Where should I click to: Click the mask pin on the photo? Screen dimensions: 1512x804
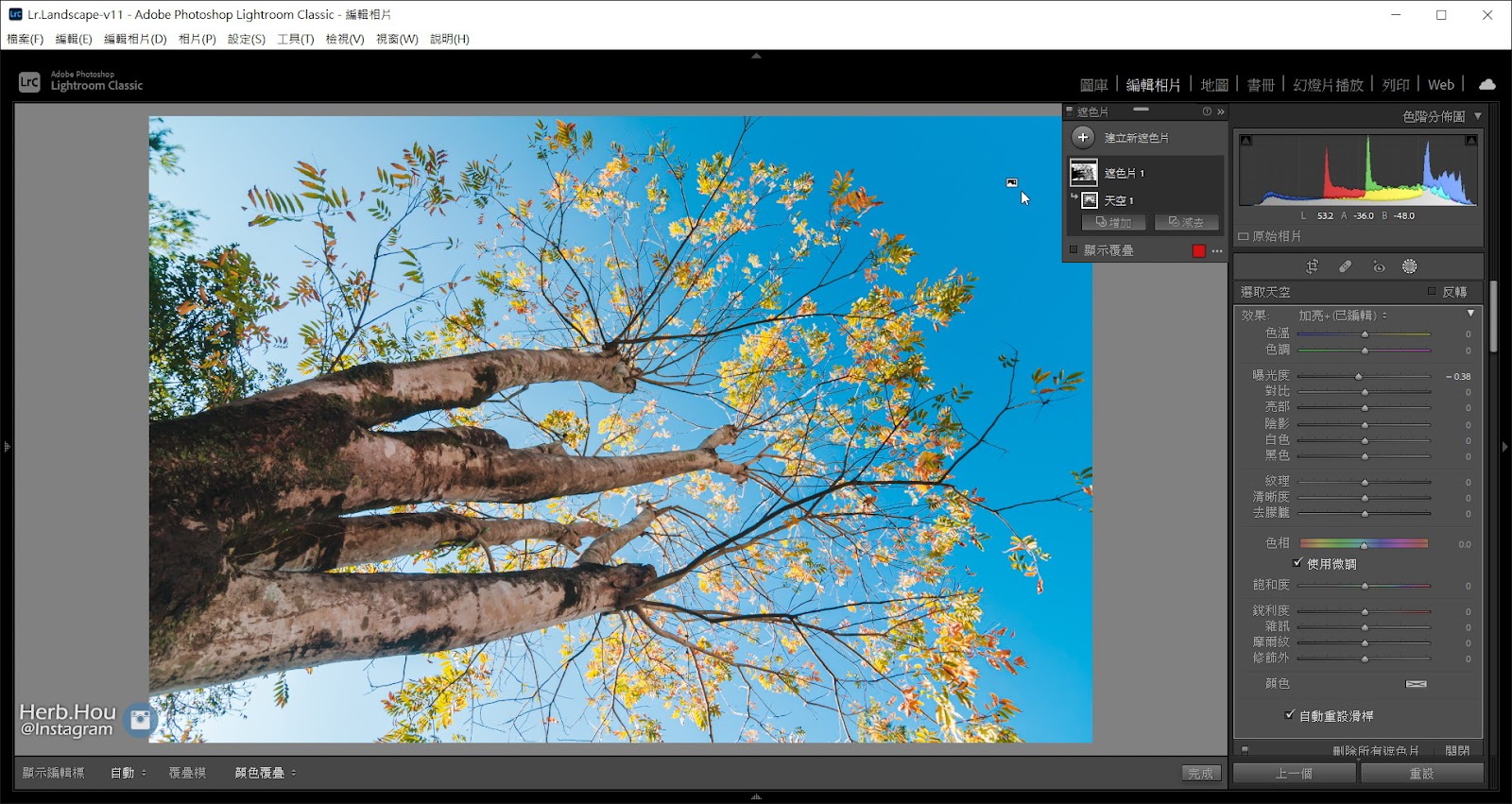(x=1012, y=182)
